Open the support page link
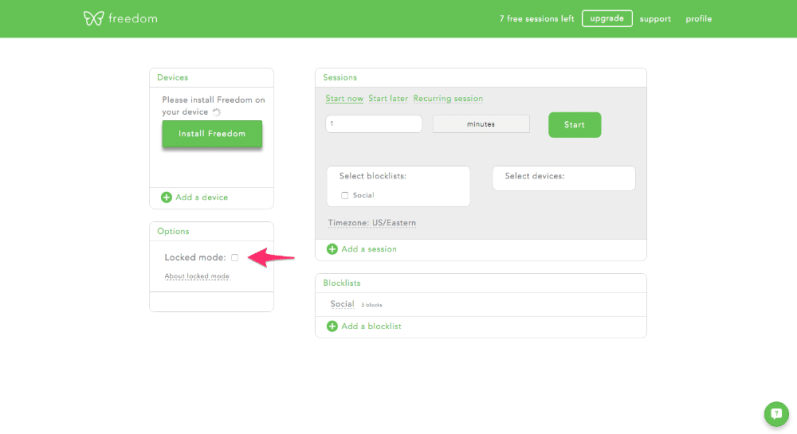Viewport: 797px width, 434px height. (655, 19)
